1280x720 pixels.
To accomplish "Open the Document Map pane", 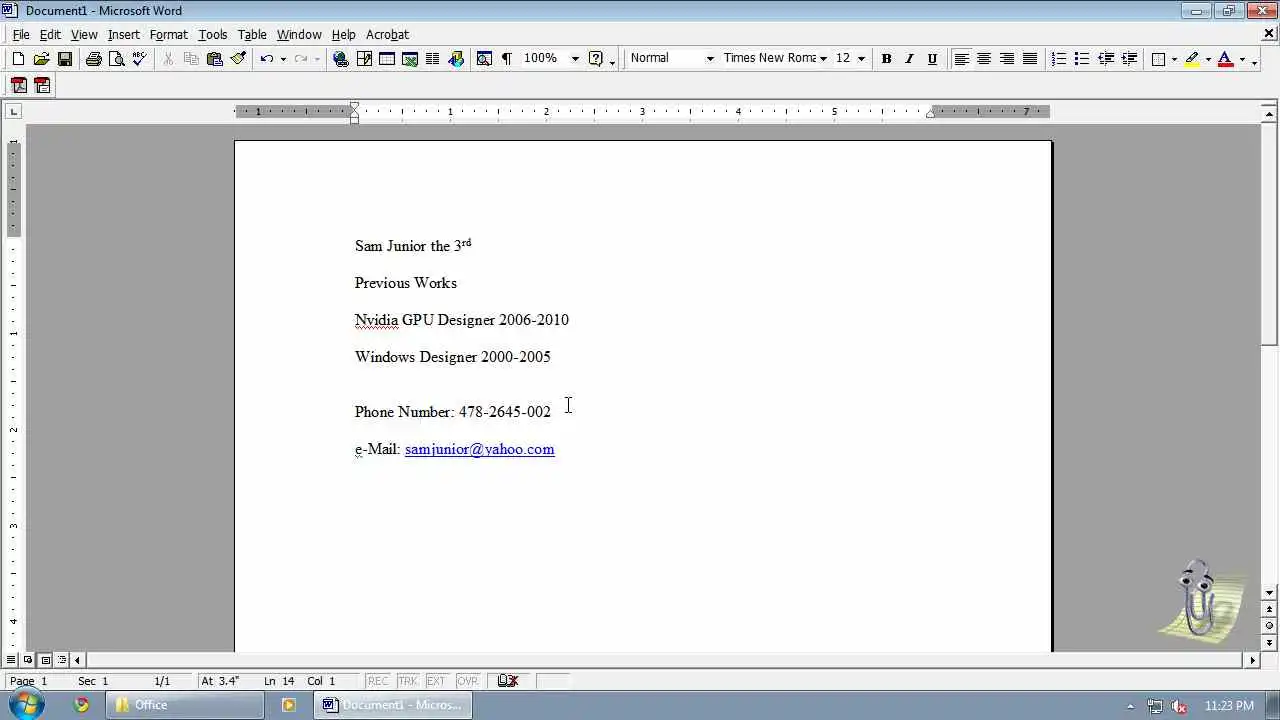I will 484,59.
